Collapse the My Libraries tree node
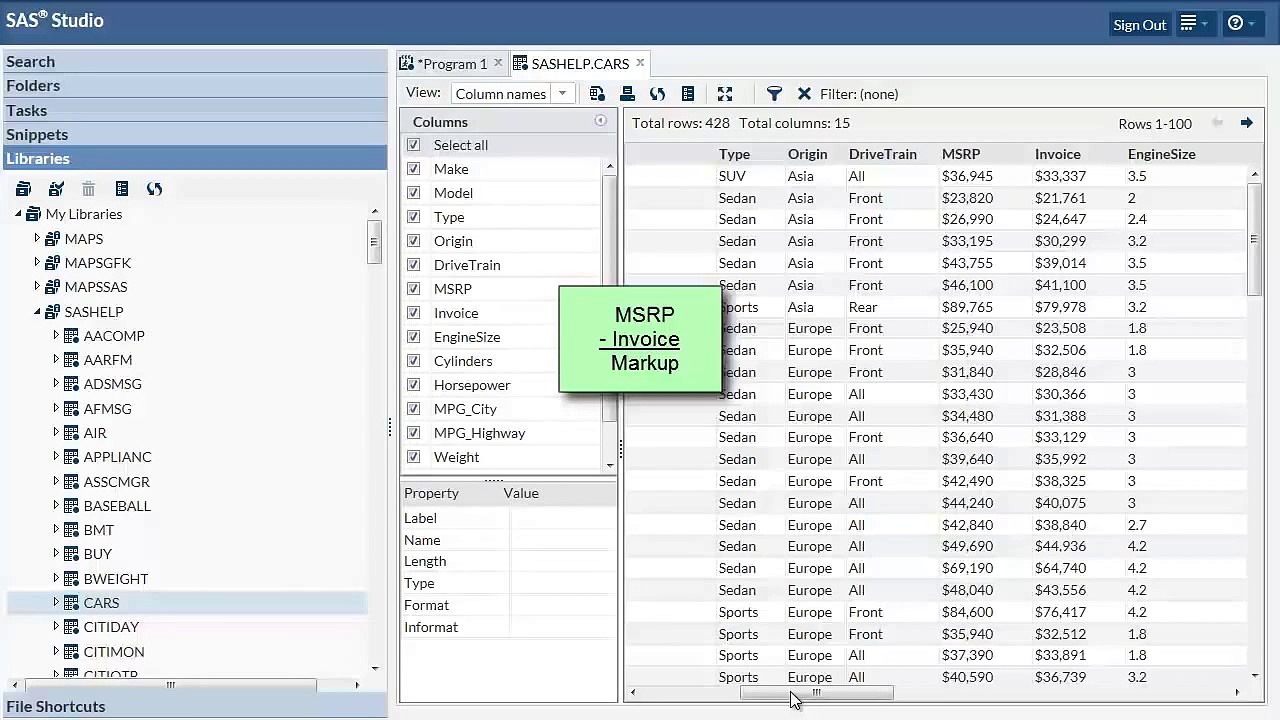This screenshot has height=720, width=1280. (18, 214)
